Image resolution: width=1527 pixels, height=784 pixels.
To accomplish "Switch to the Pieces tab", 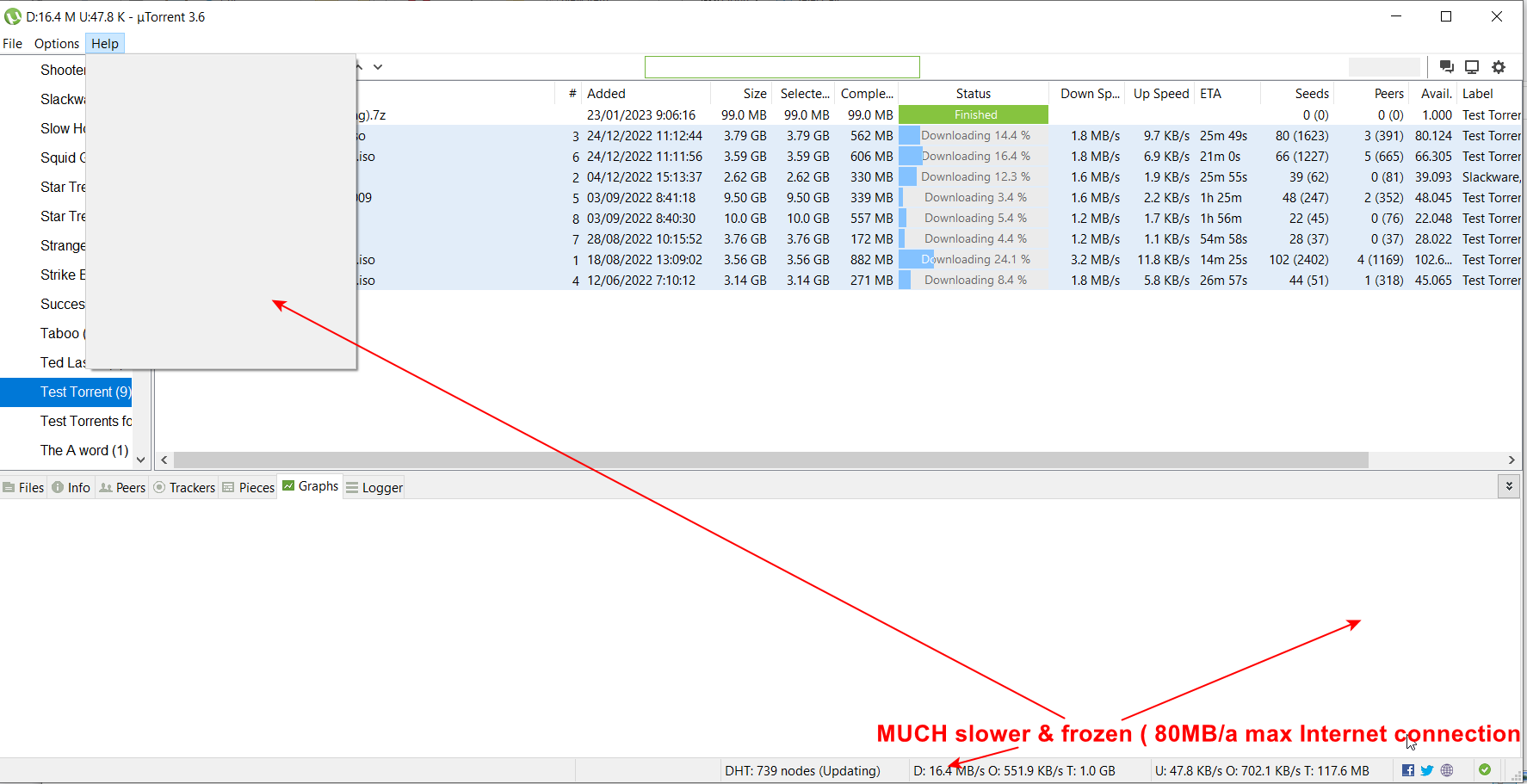I will (248, 487).
